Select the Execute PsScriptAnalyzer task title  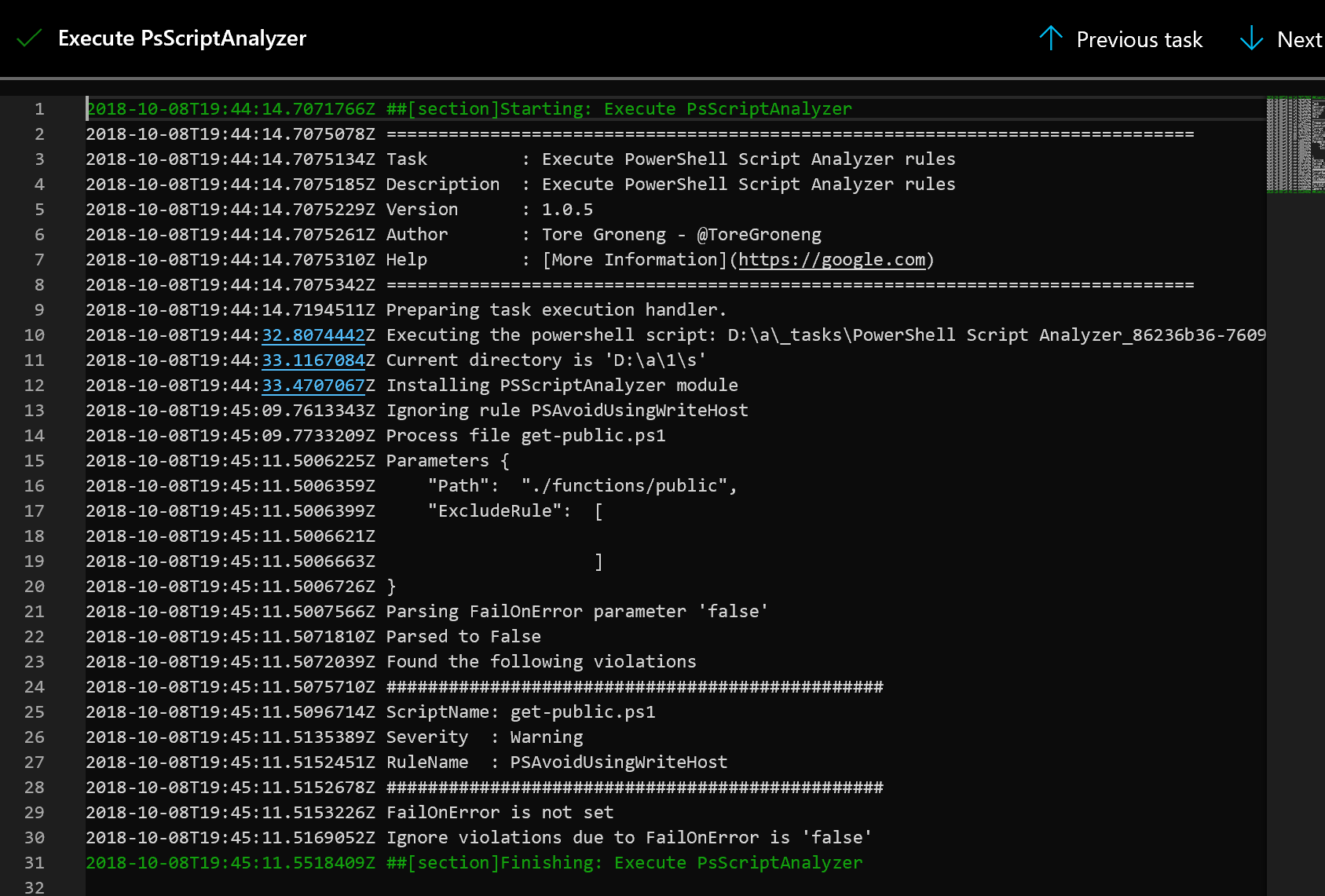(182, 38)
